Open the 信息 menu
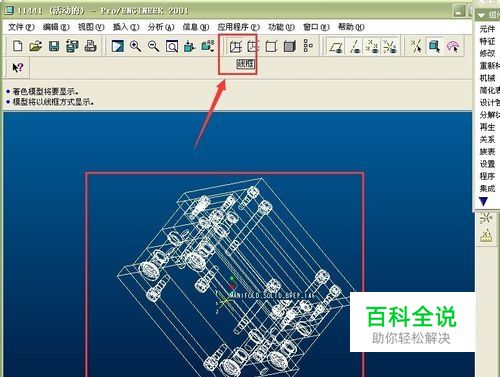Image resolution: width=500 pixels, height=377 pixels. pyautogui.click(x=196, y=27)
